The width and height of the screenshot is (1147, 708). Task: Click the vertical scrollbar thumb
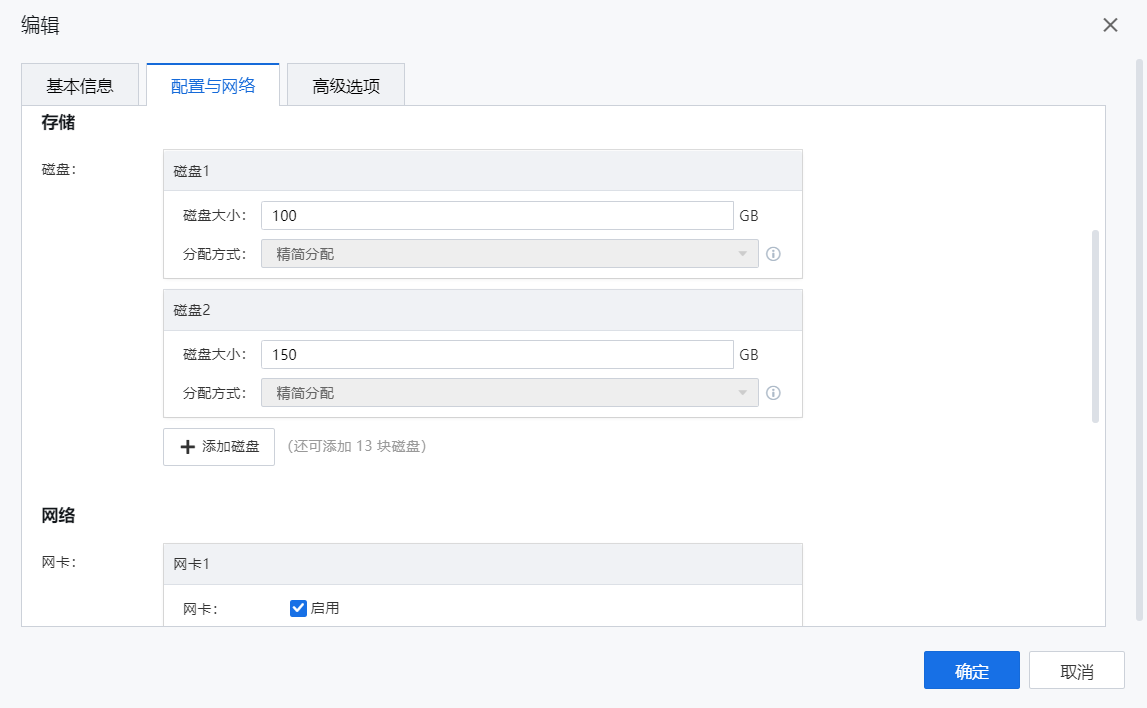(x=1095, y=325)
